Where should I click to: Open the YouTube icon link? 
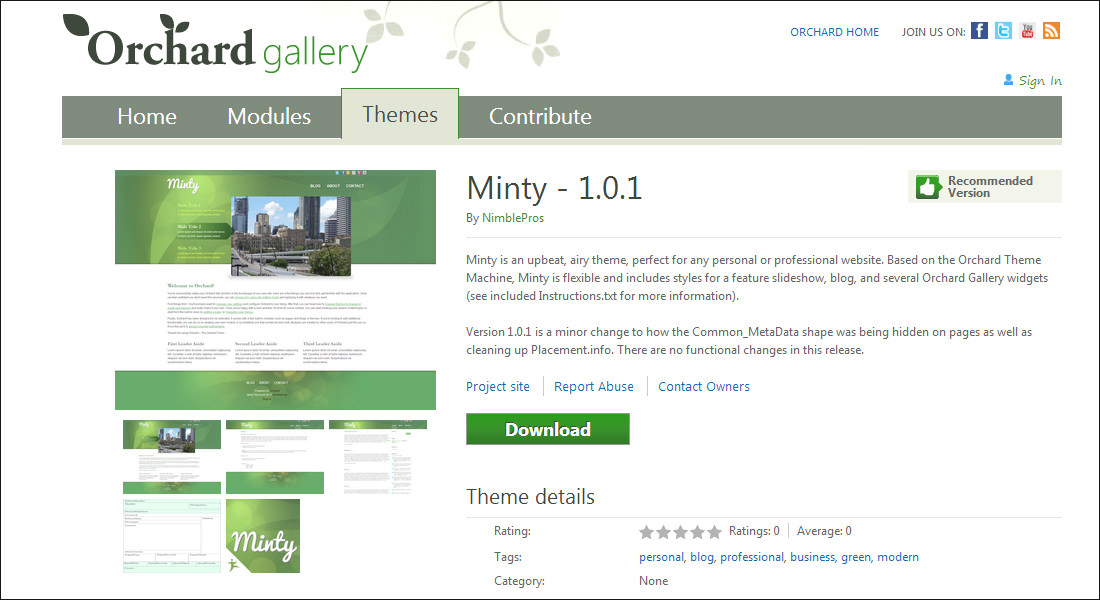pos(1027,31)
